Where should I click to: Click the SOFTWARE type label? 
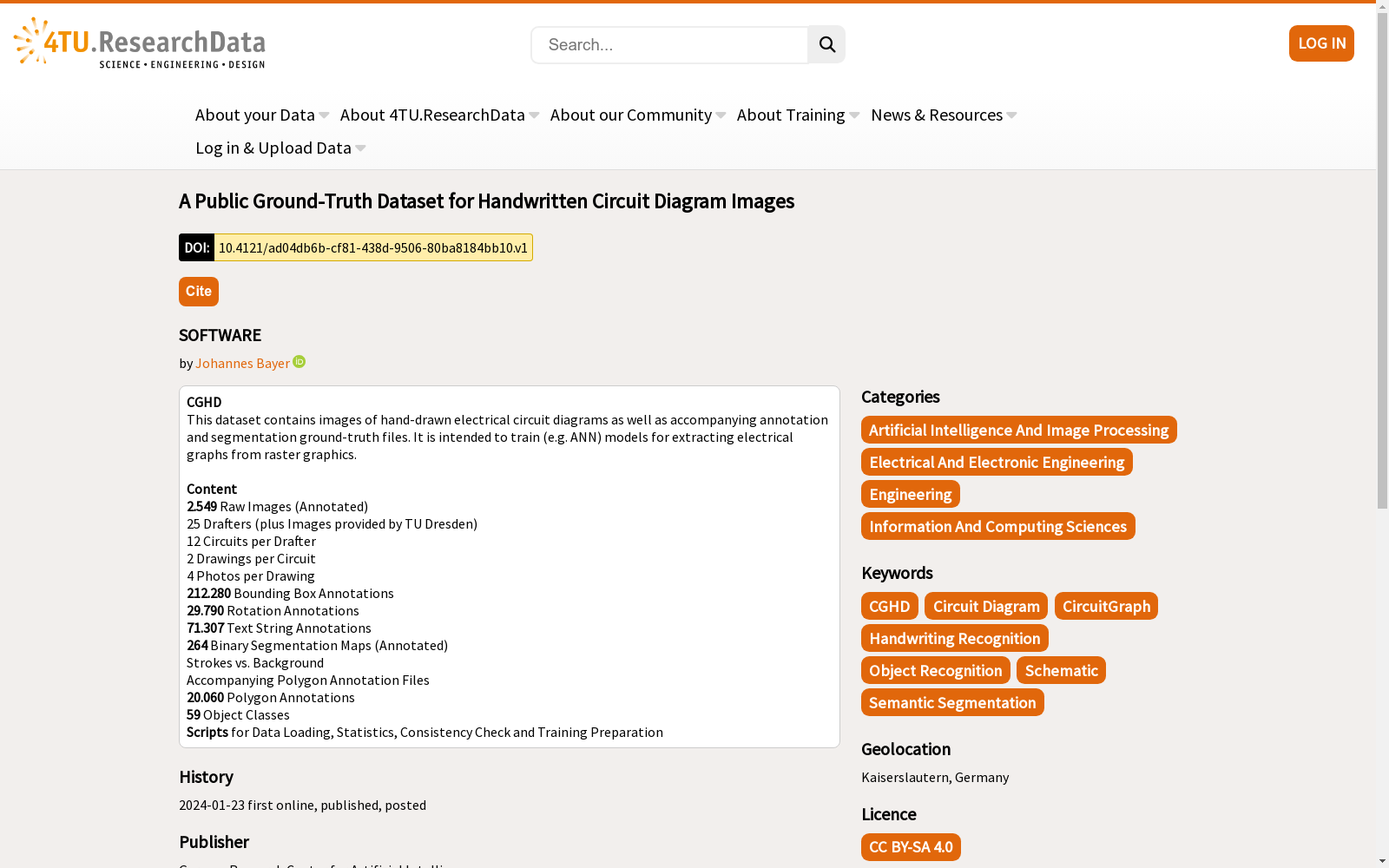[x=220, y=335]
